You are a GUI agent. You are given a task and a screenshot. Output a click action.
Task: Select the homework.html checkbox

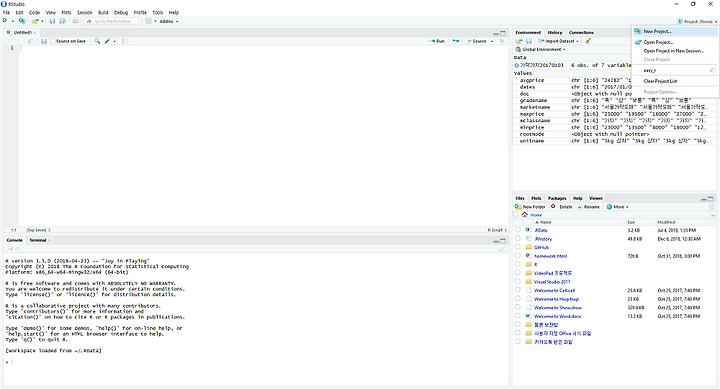518,256
